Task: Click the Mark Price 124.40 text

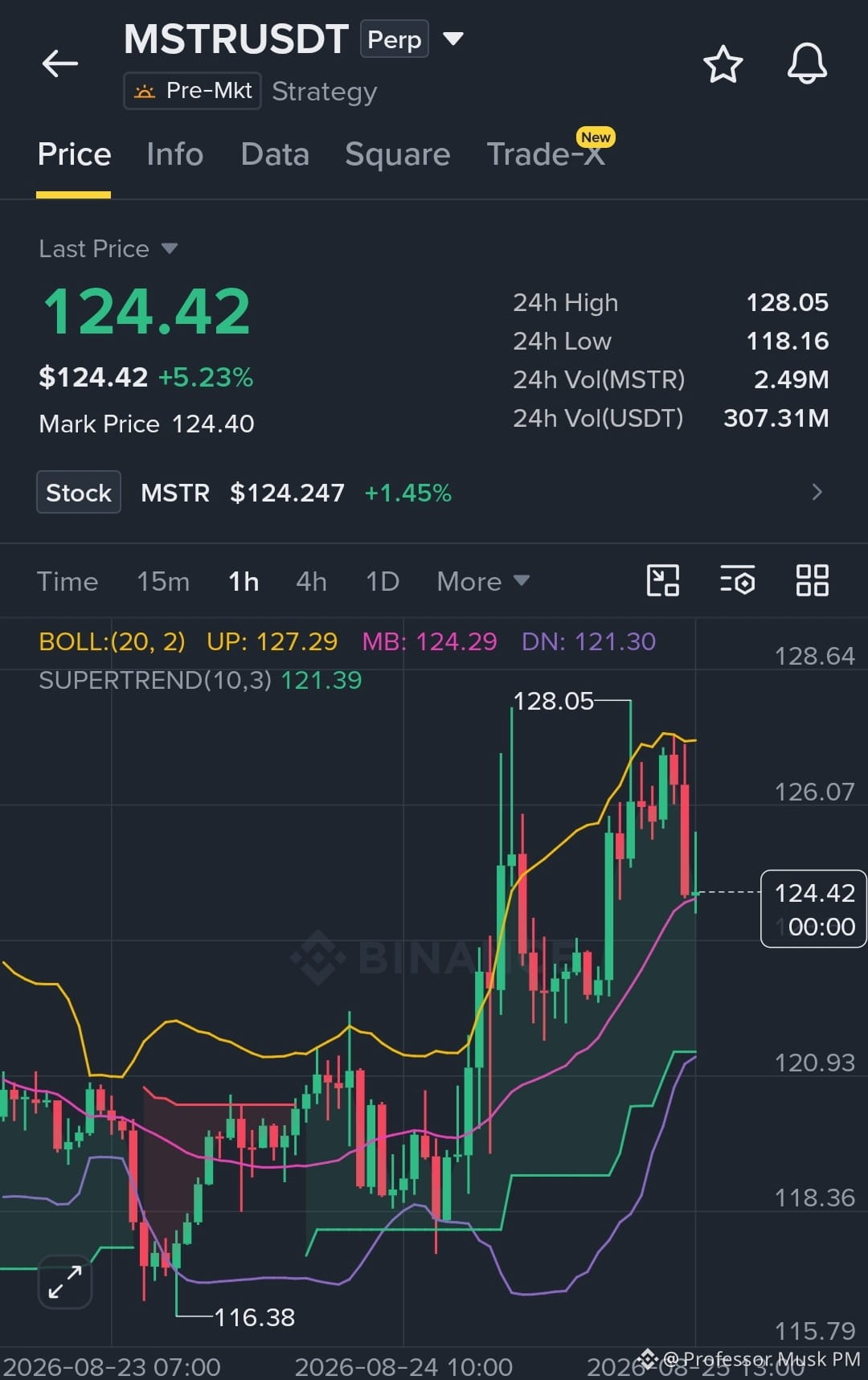Action: click(x=146, y=424)
